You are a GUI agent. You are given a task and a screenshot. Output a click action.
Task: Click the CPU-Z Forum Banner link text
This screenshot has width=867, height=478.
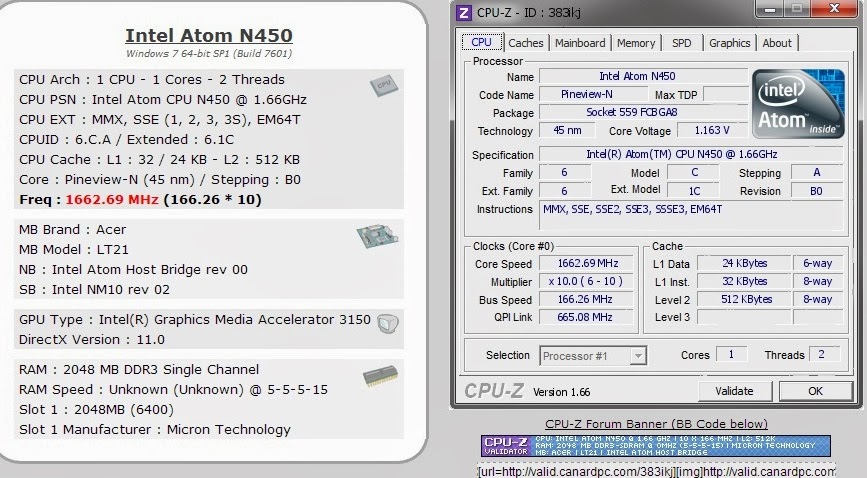tap(656, 424)
